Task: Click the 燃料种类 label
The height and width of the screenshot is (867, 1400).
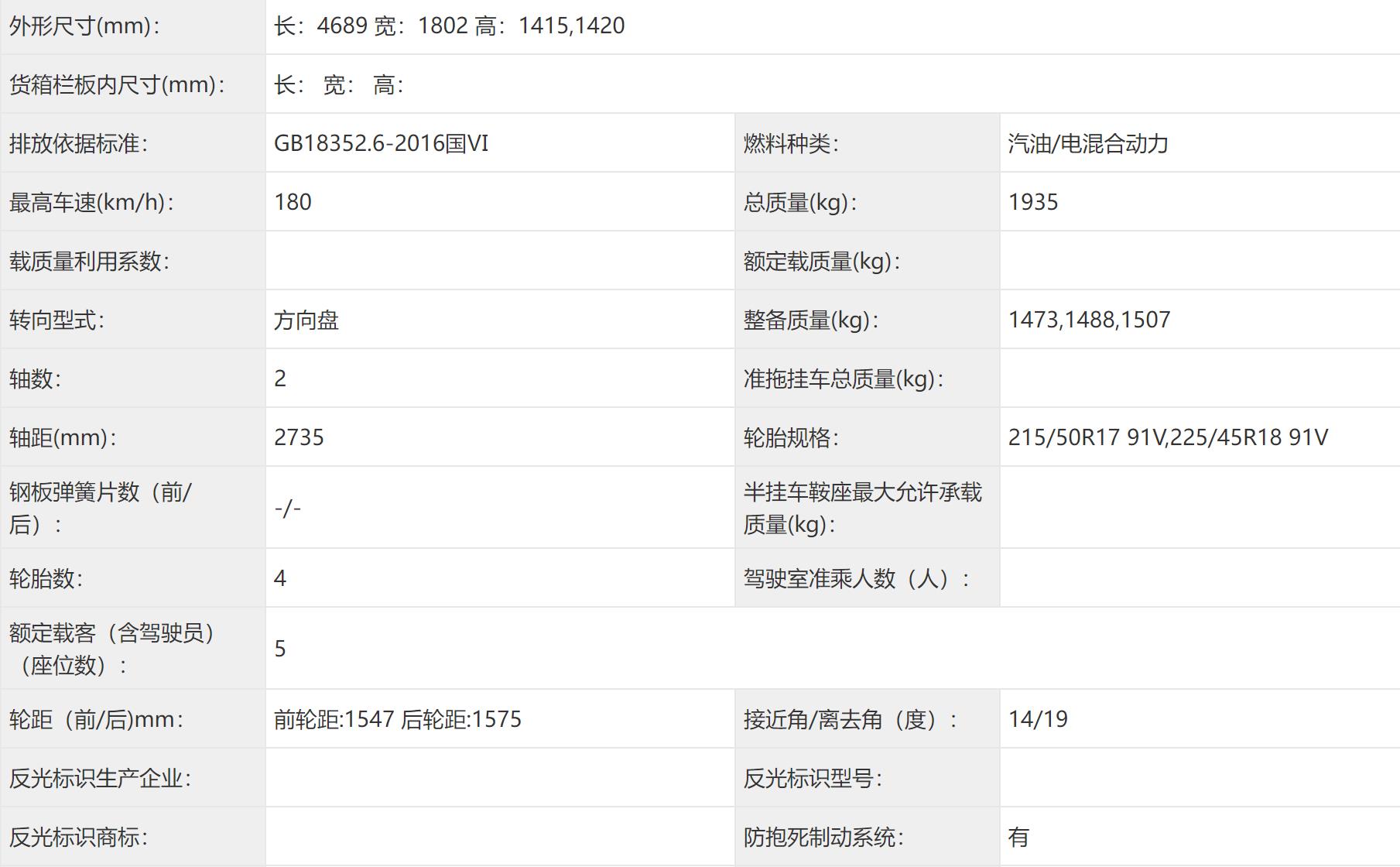Action: point(792,143)
